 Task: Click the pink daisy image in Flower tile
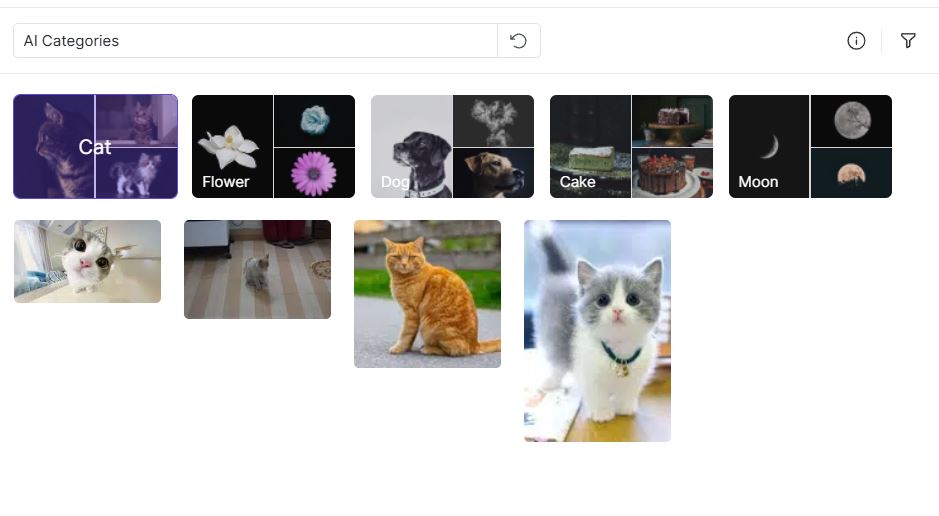click(314, 173)
